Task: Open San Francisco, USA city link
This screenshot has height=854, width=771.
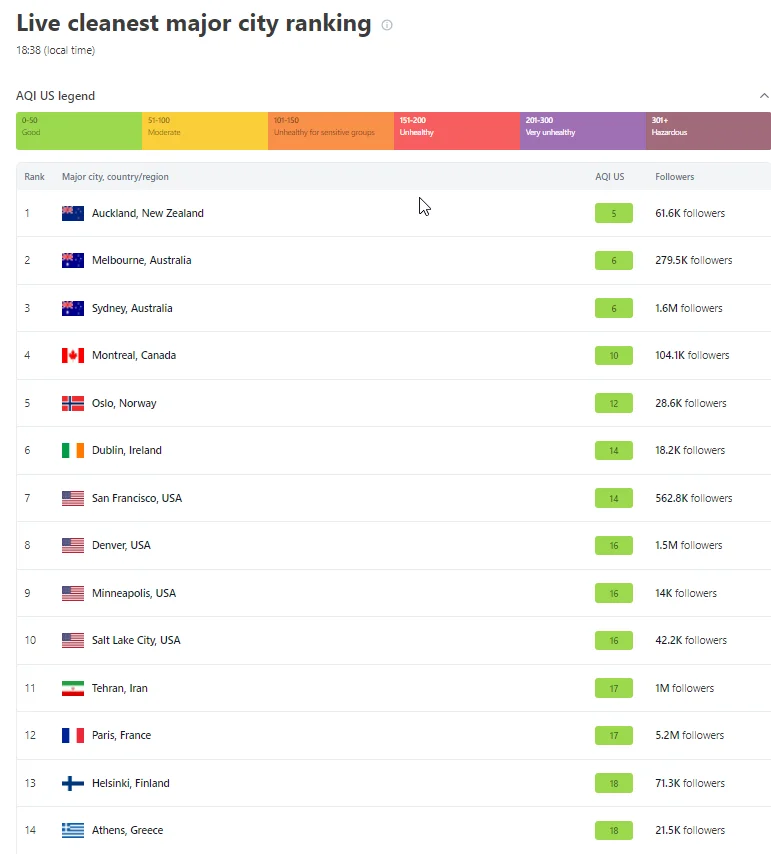Action: (137, 498)
